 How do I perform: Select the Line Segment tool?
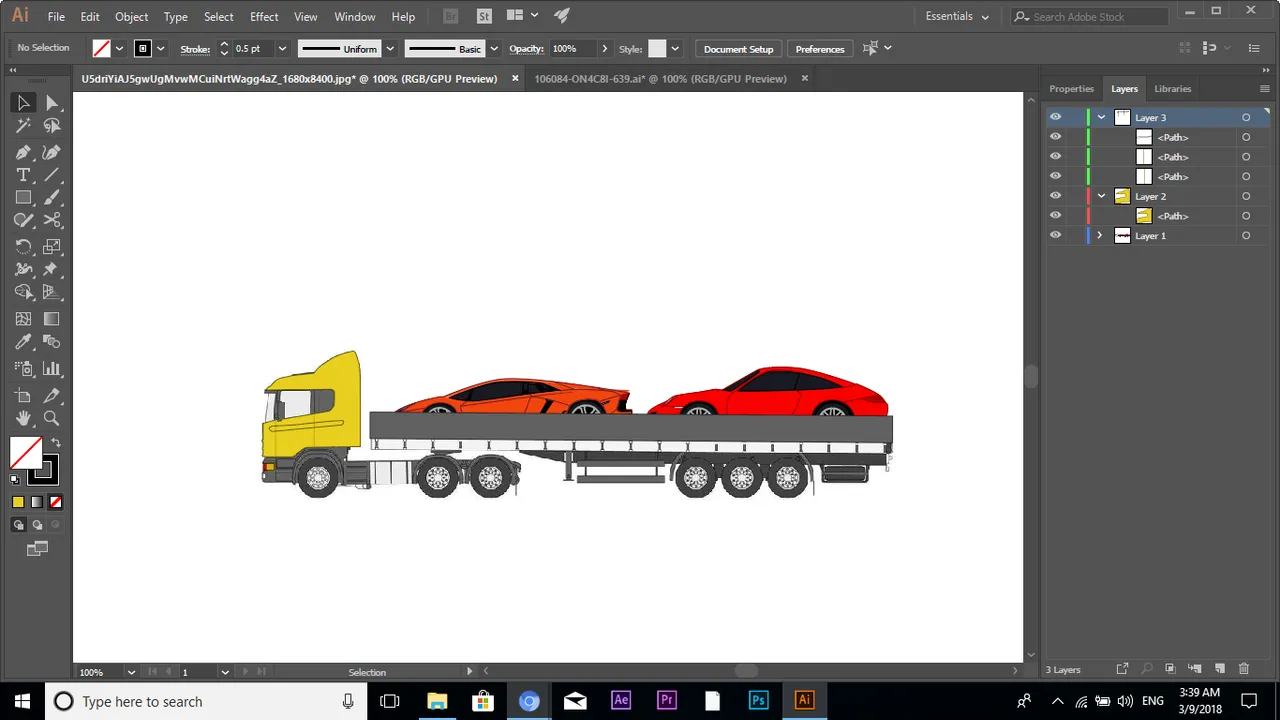[52, 175]
